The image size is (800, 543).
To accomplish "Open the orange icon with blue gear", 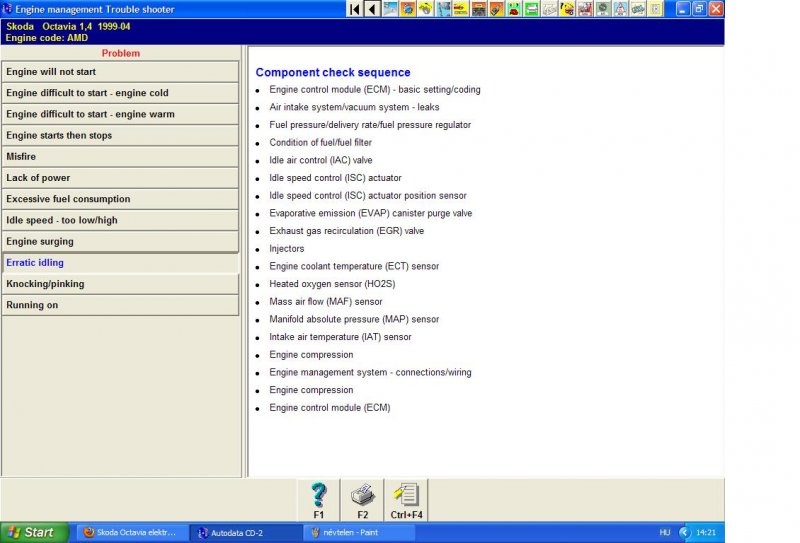I will point(408,9).
